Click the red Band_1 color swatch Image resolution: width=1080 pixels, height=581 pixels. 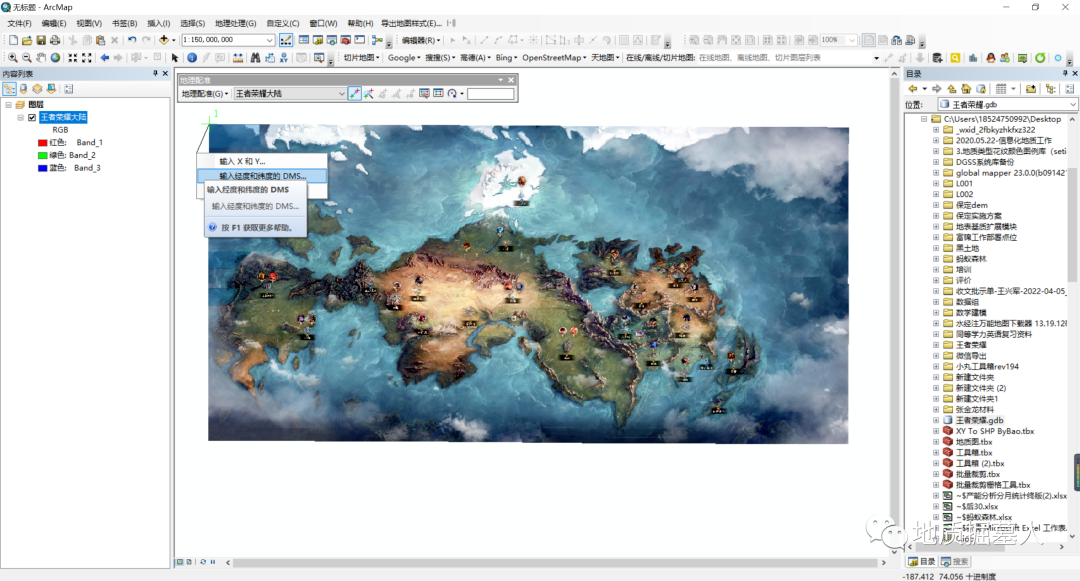42,142
